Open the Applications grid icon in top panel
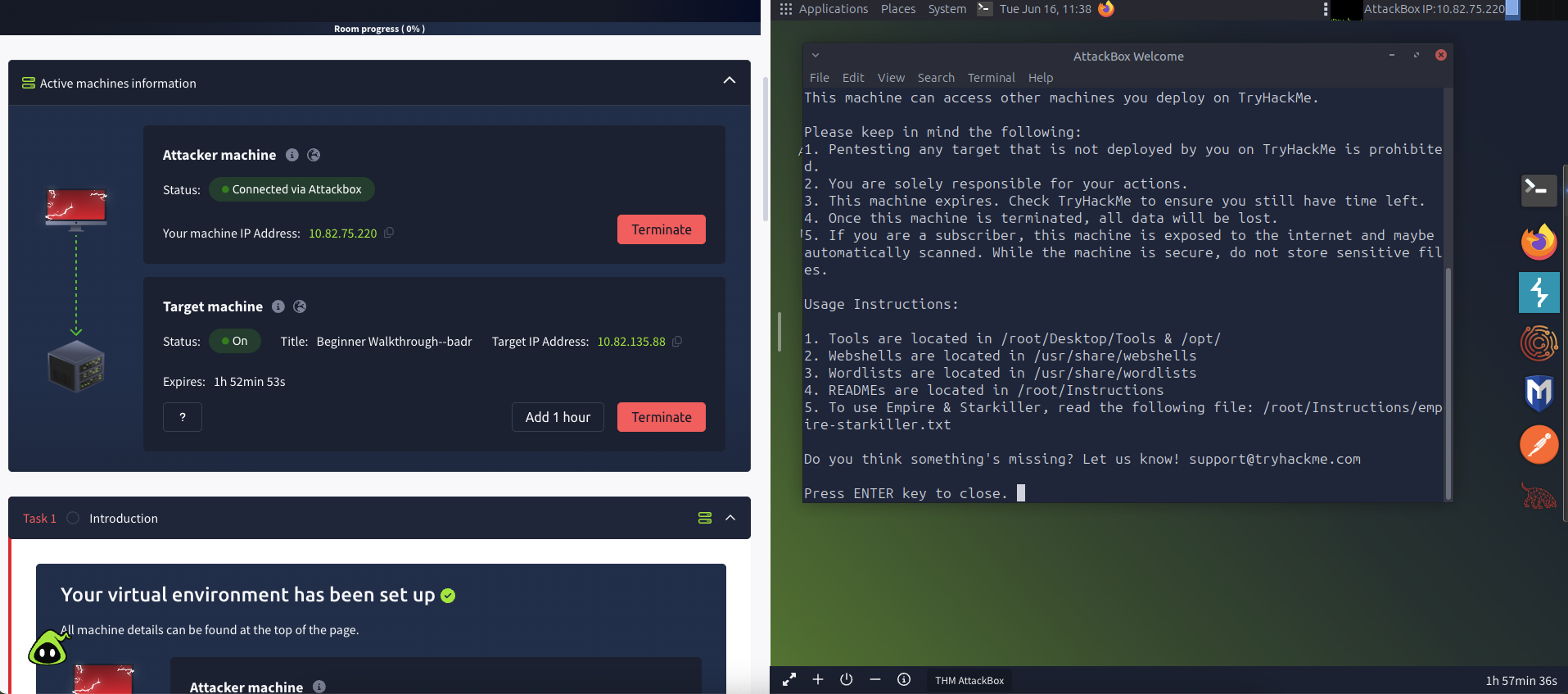 (x=786, y=9)
